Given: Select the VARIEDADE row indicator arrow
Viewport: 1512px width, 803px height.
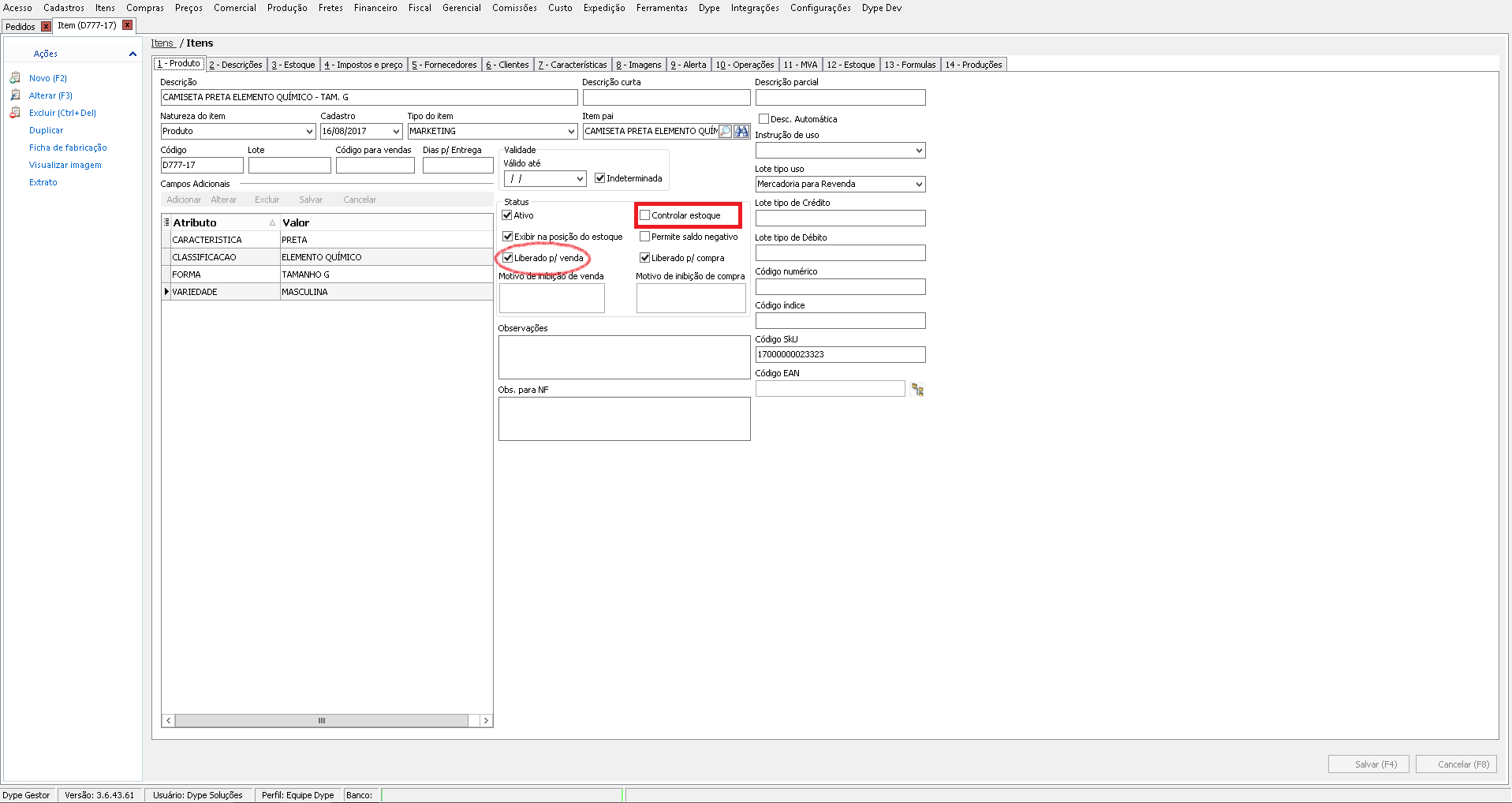Looking at the screenshot, I should 166,292.
